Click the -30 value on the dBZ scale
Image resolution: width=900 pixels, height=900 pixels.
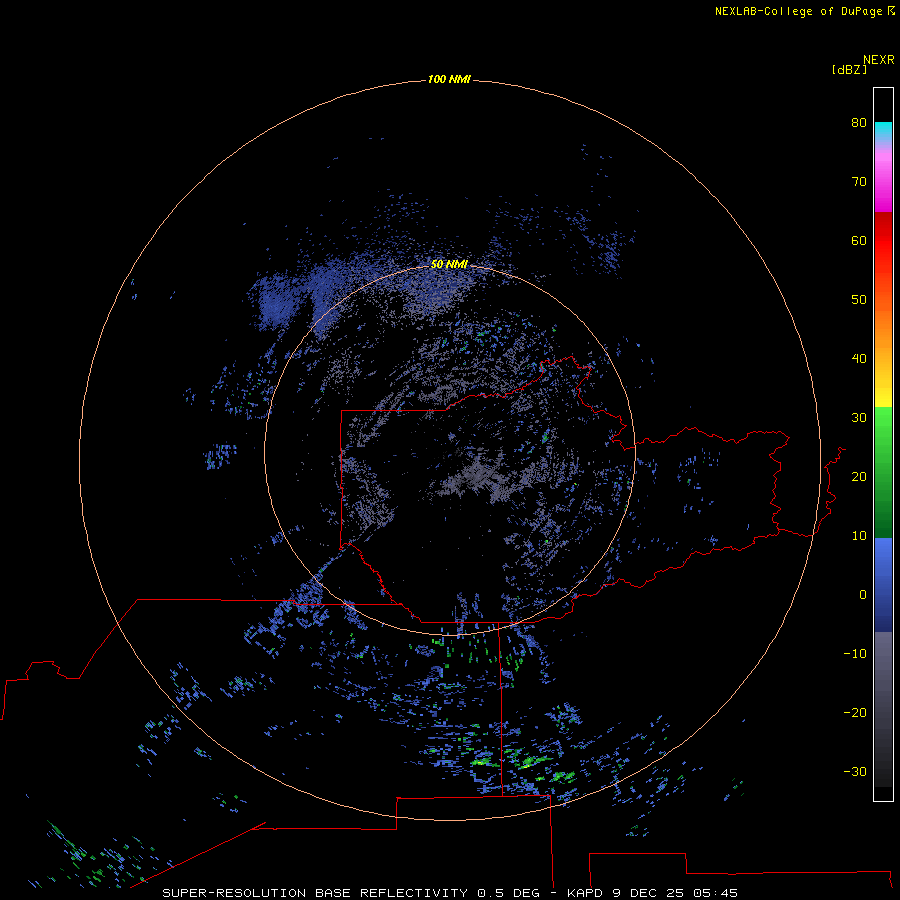(x=855, y=771)
